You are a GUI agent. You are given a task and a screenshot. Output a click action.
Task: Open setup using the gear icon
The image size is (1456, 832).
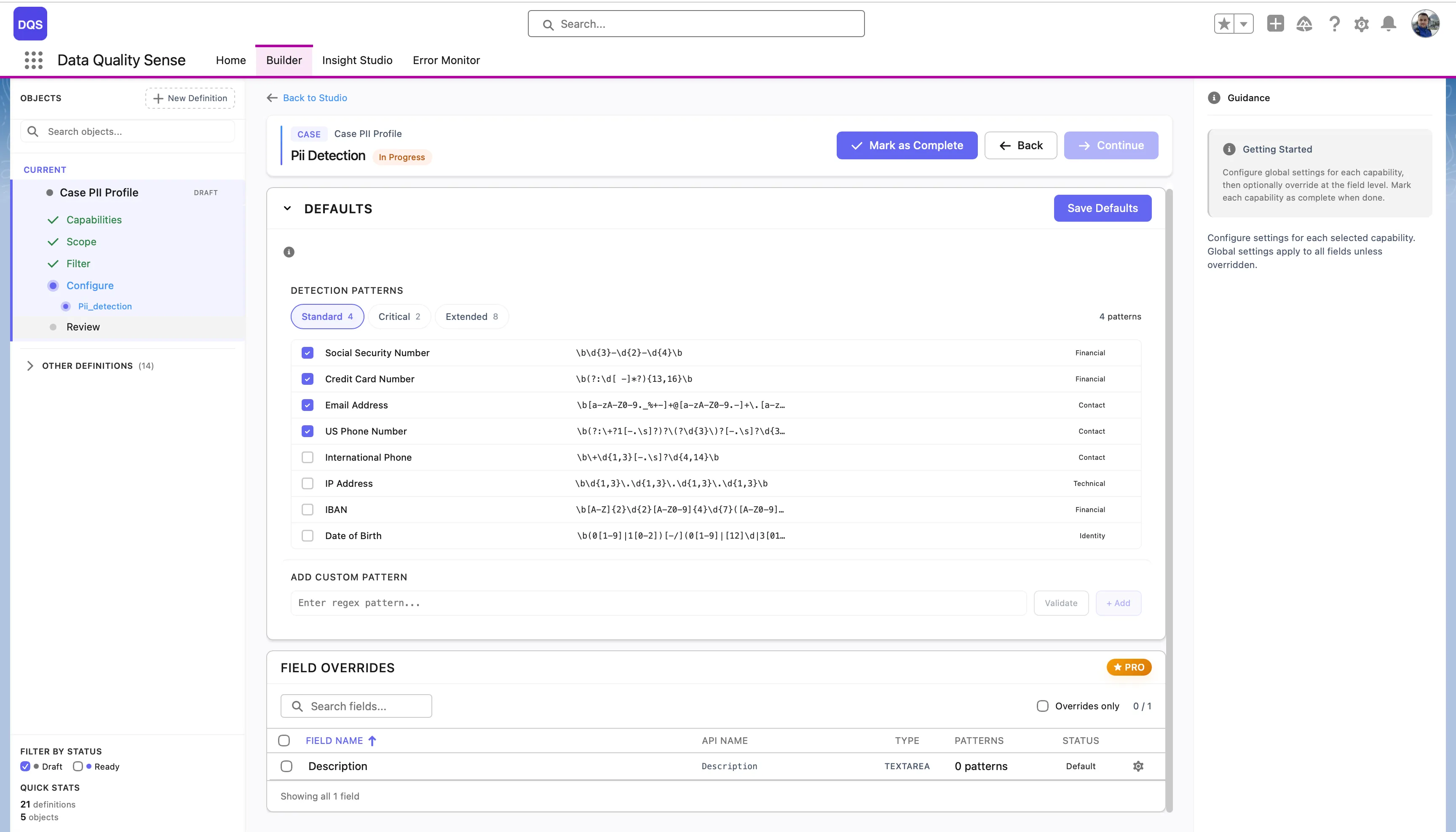pos(1361,24)
